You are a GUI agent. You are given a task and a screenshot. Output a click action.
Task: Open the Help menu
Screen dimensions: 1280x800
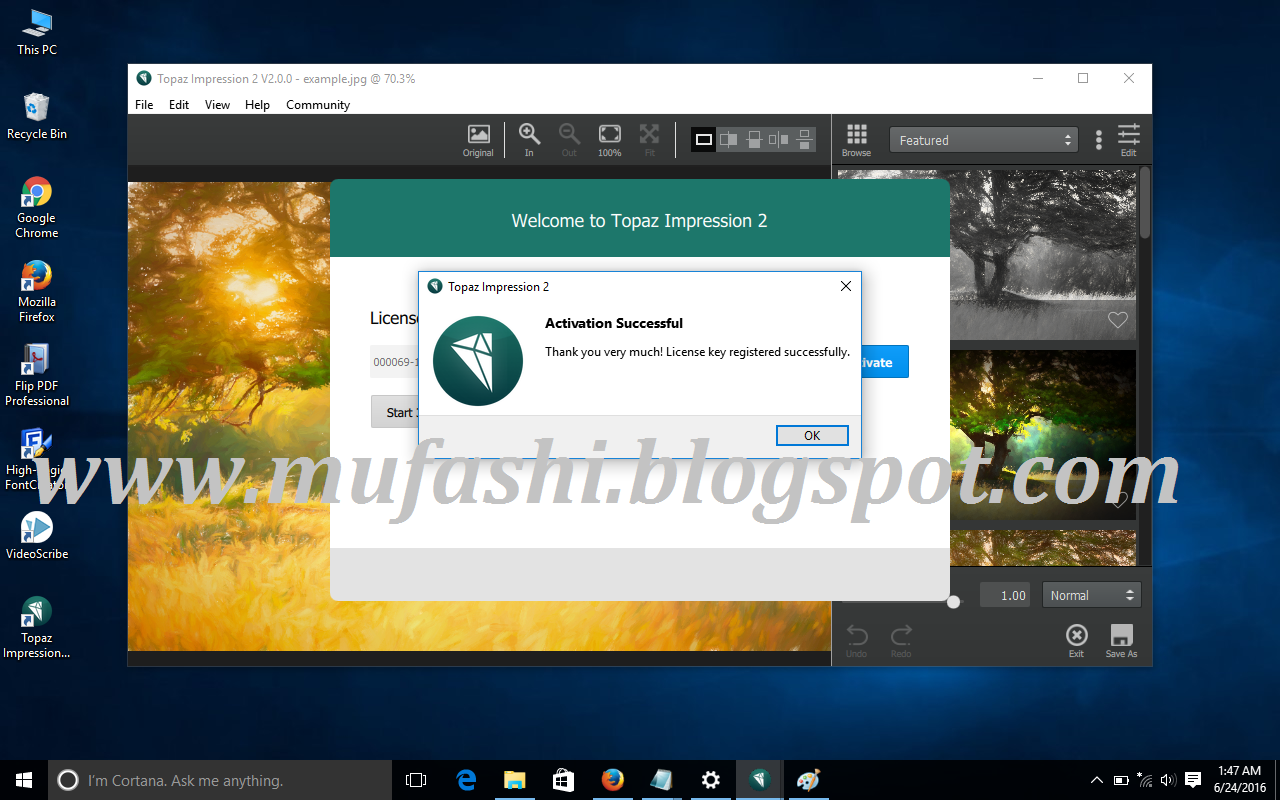point(257,104)
